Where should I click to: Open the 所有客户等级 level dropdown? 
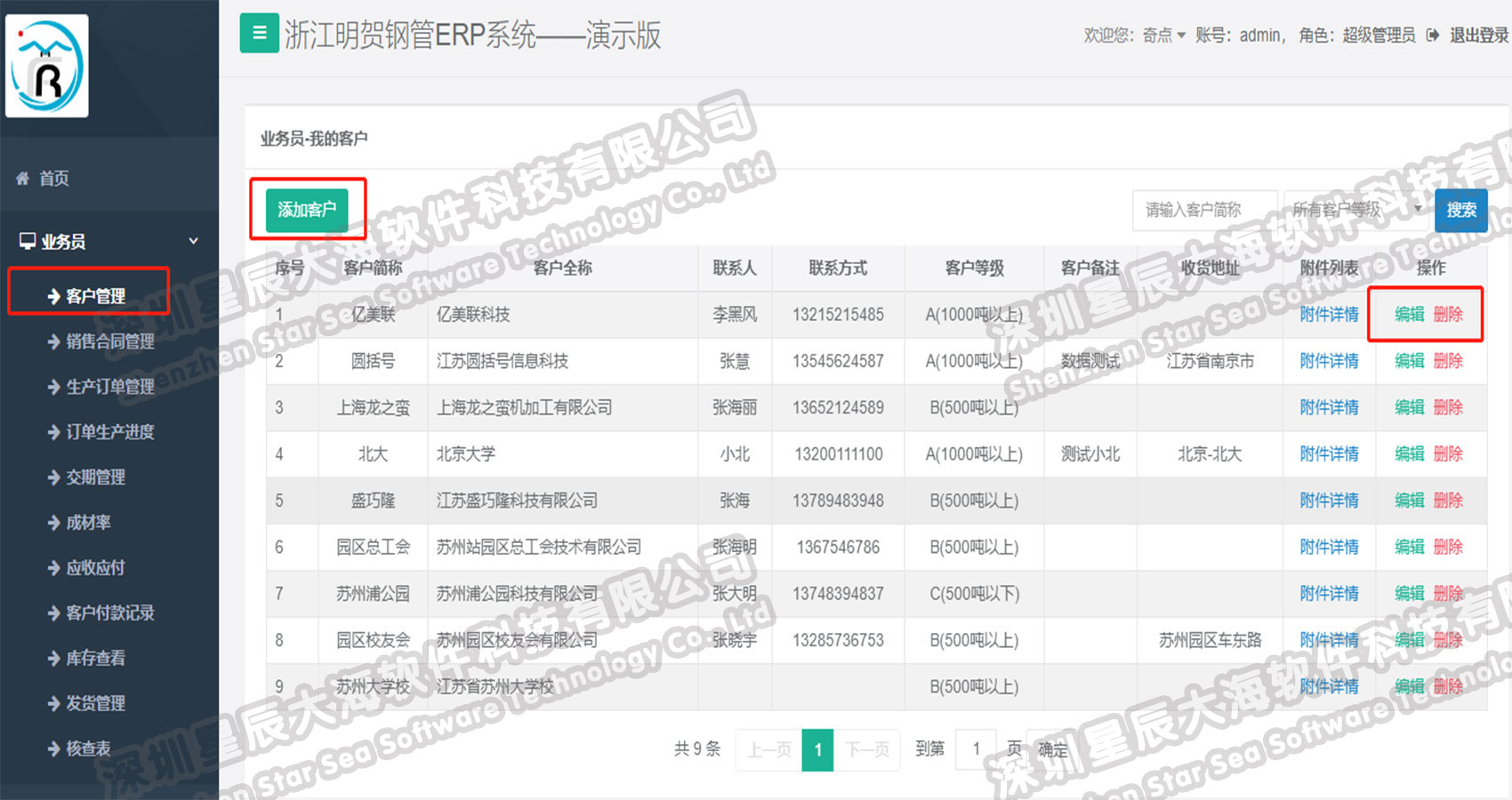click(x=1355, y=210)
